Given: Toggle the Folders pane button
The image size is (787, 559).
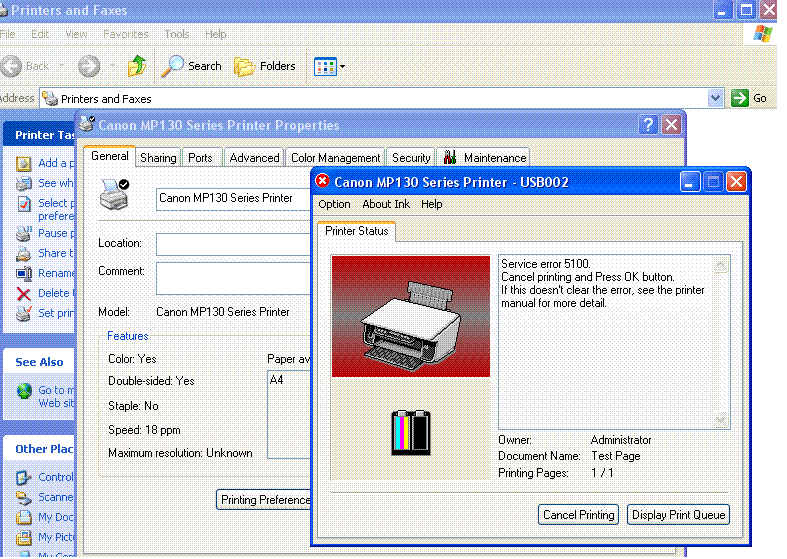Looking at the screenshot, I should click(265, 66).
